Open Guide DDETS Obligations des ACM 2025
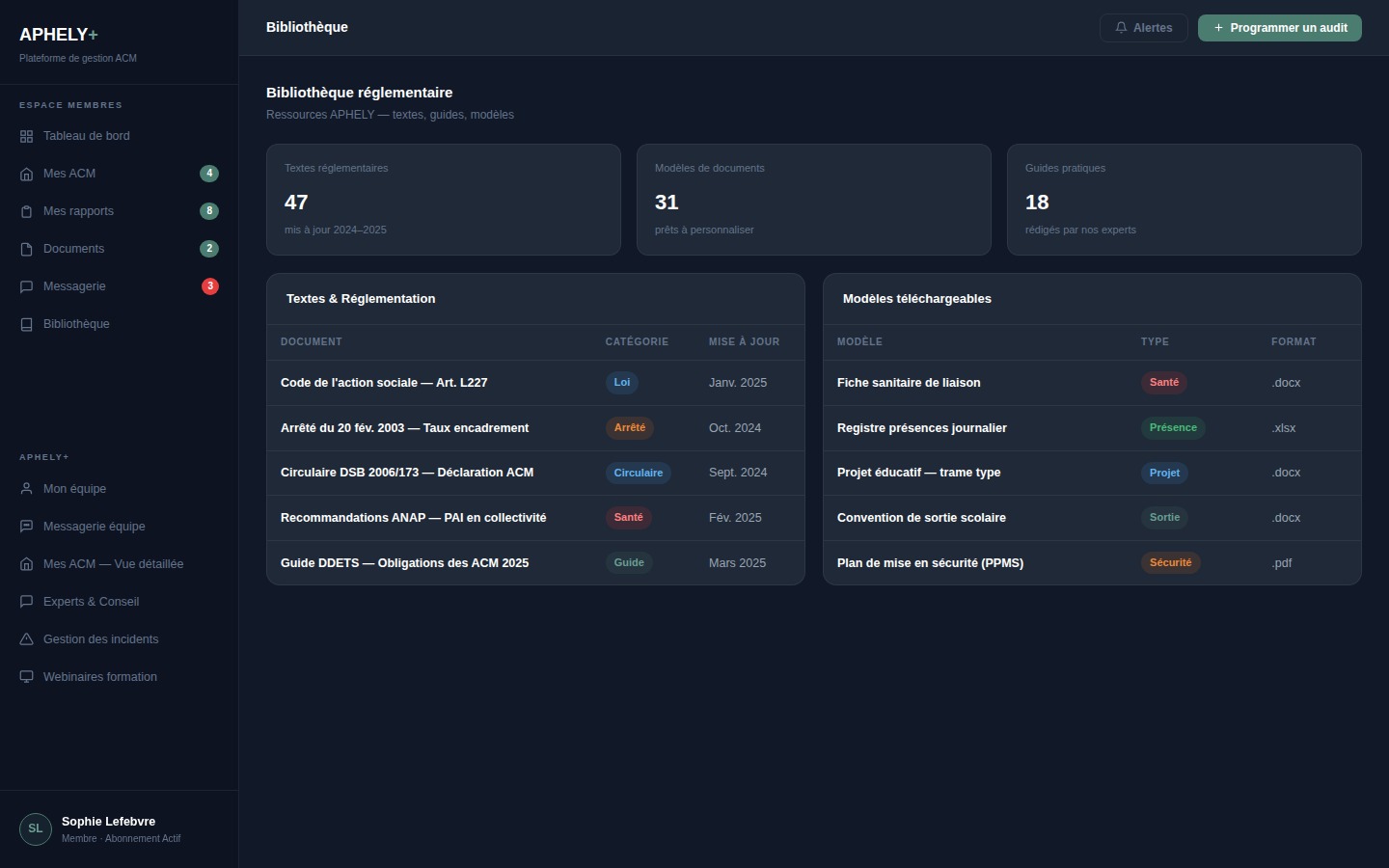Image resolution: width=1389 pixels, height=868 pixels. point(404,563)
